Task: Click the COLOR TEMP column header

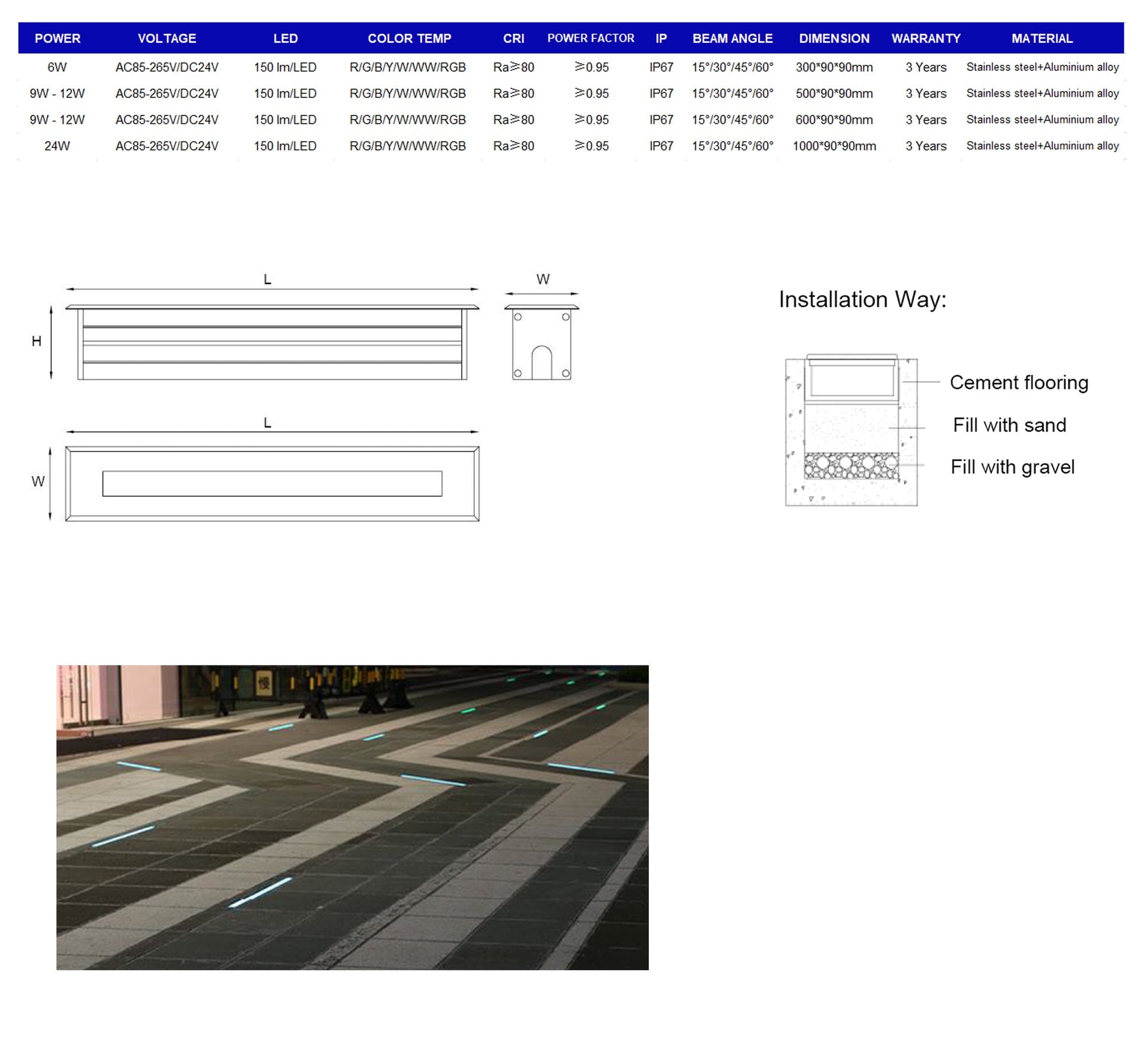Action: (x=409, y=38)
